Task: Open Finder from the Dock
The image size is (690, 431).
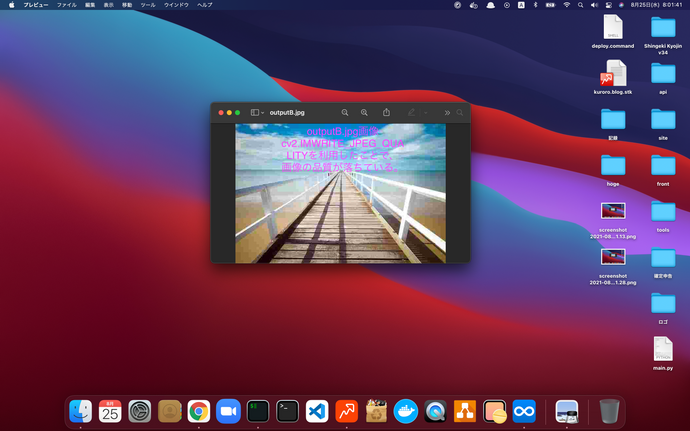Action: 81,411
